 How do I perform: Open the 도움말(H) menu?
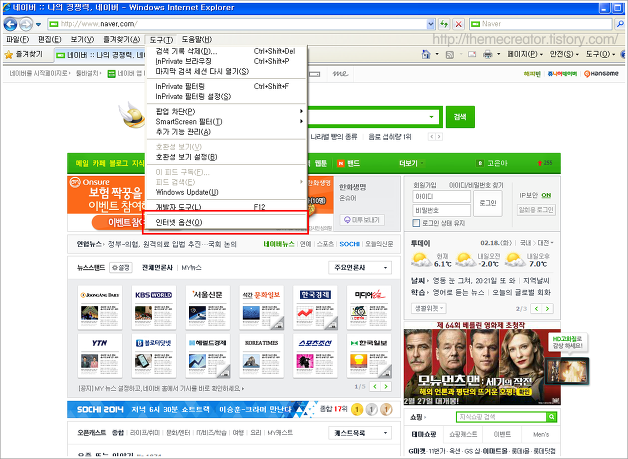click(x=197, y=39)
